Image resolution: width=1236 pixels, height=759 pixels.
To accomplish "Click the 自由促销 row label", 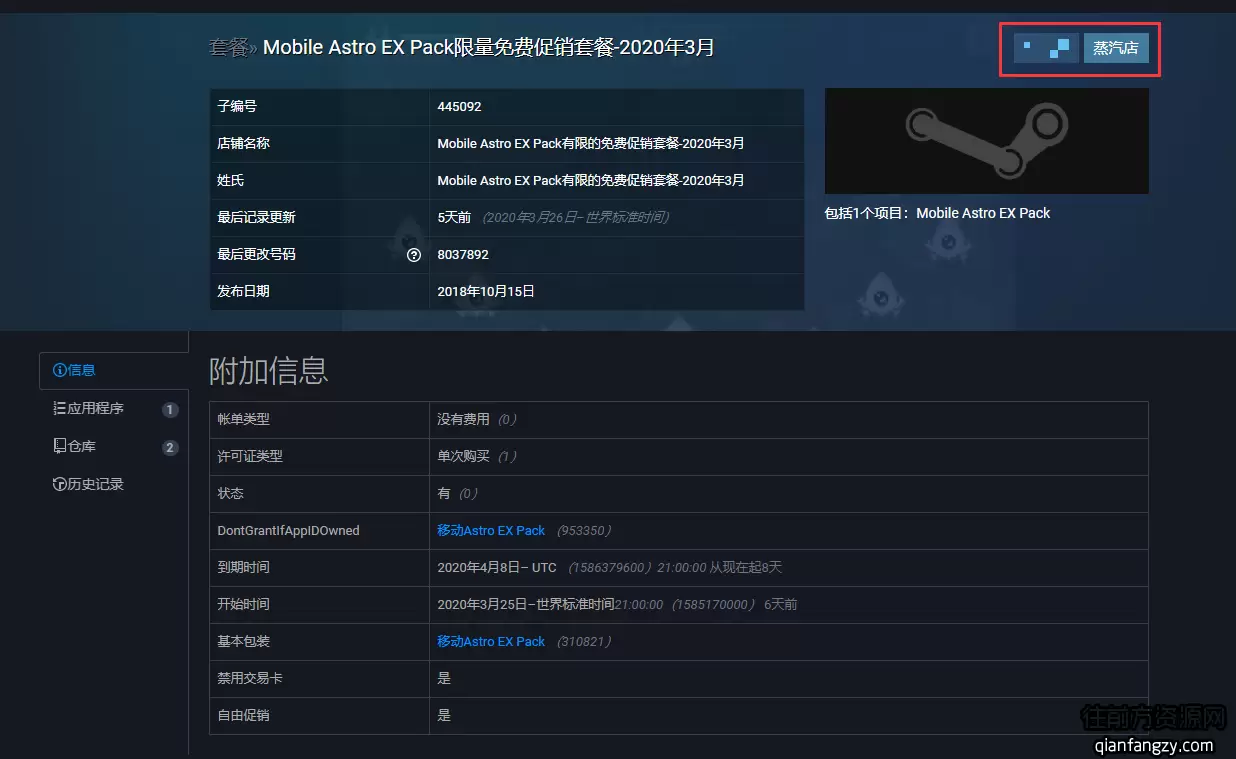I will 243,715.
